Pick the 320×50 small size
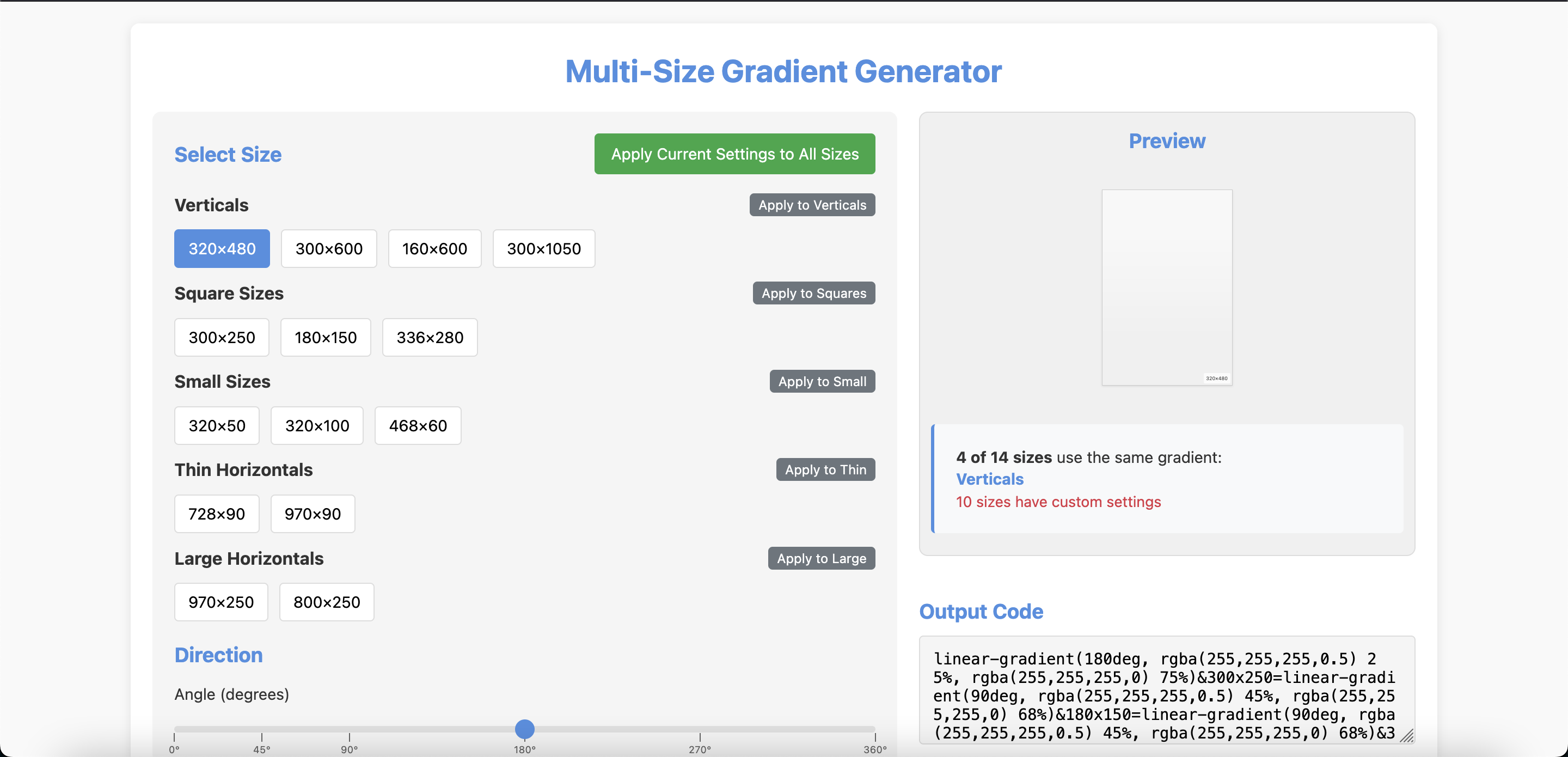Screen dimensions: 1568x757 tap(217, 426)
